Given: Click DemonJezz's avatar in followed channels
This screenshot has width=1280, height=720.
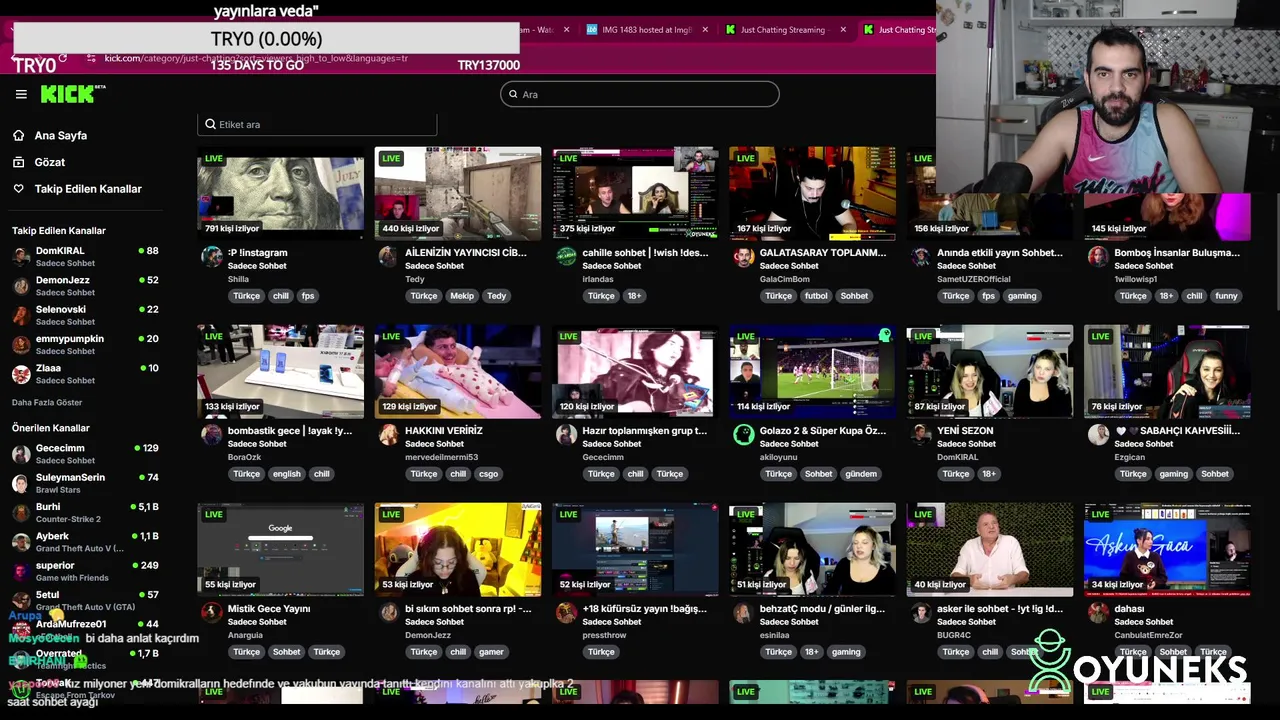Looking at the screenshot, I should click(x=21, y=286).
